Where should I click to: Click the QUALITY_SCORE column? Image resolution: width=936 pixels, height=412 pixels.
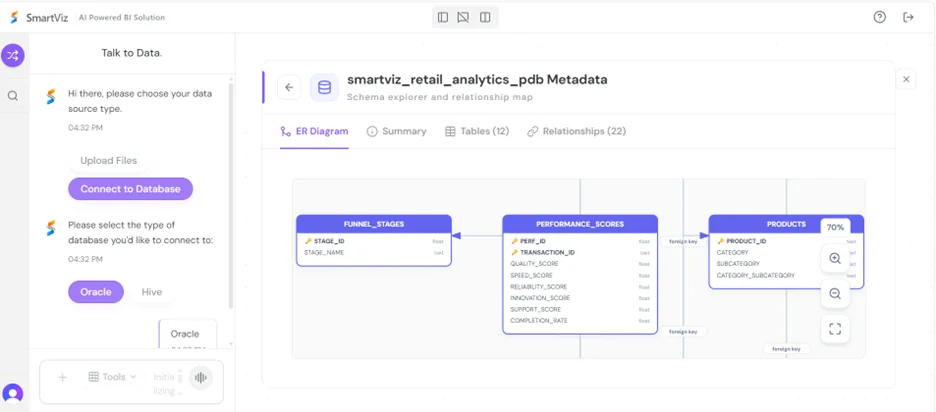coord(580,264)
